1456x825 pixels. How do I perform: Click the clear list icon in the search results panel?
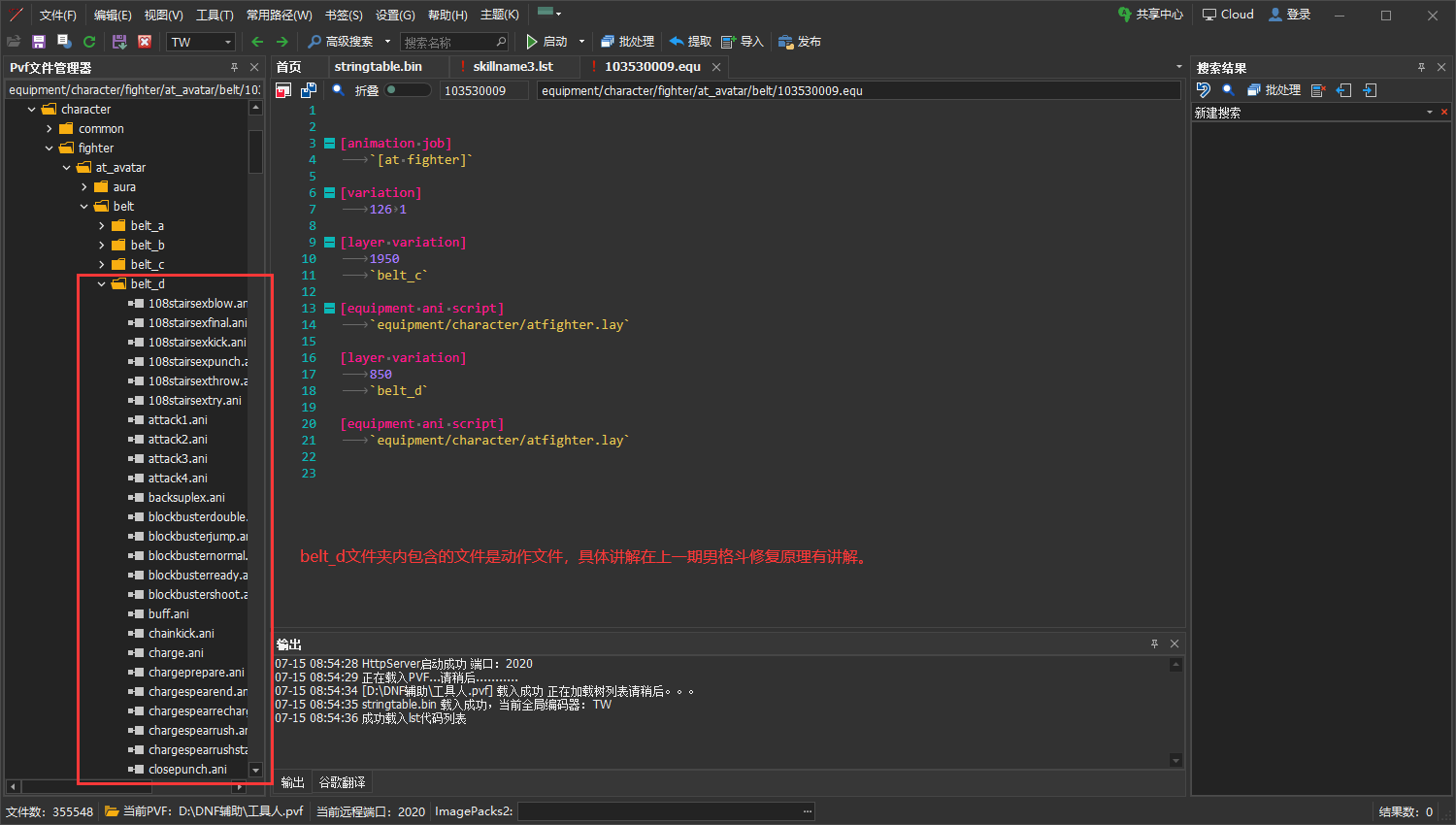tap(1318, 90)
